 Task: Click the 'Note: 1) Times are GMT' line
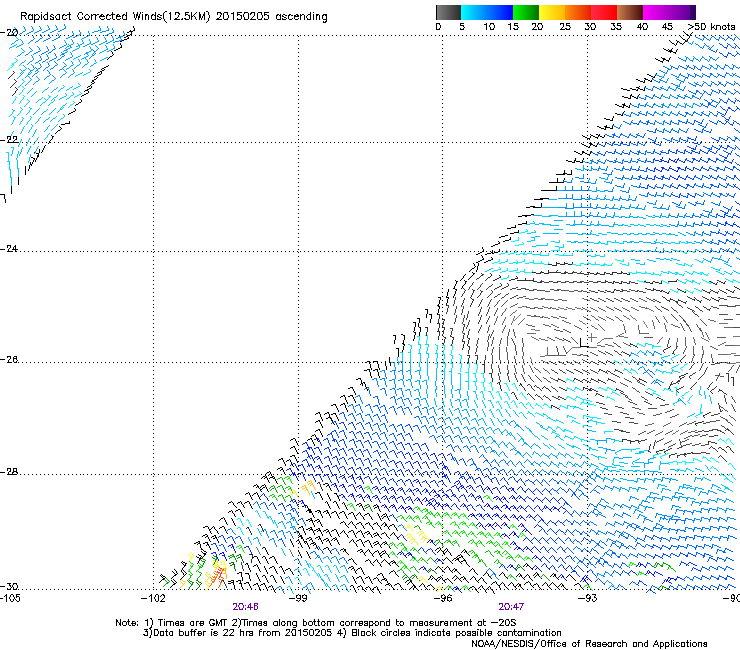[x=315, y=623]
